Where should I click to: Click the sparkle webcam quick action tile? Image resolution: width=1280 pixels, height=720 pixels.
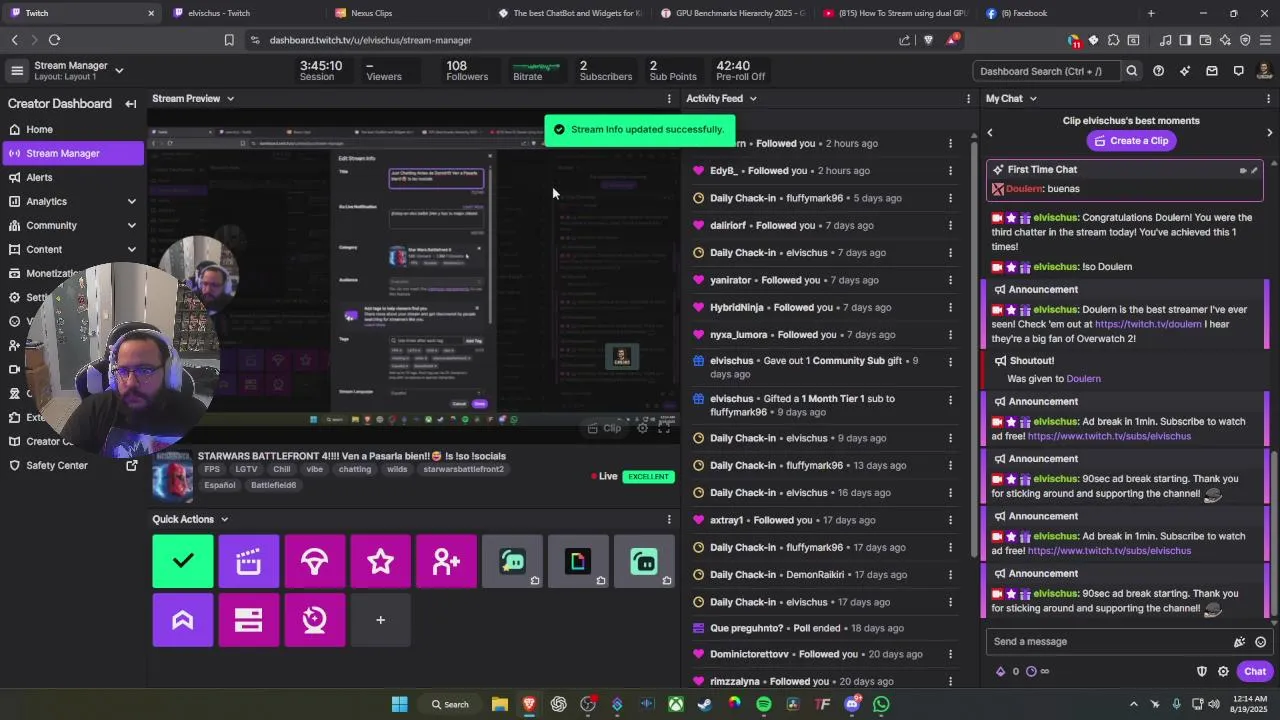(315, 620)
